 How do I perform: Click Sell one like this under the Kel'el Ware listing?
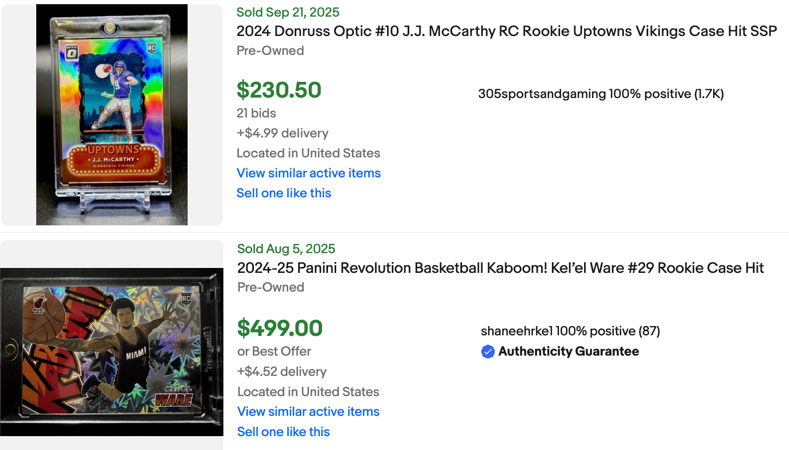pos(283,432)
